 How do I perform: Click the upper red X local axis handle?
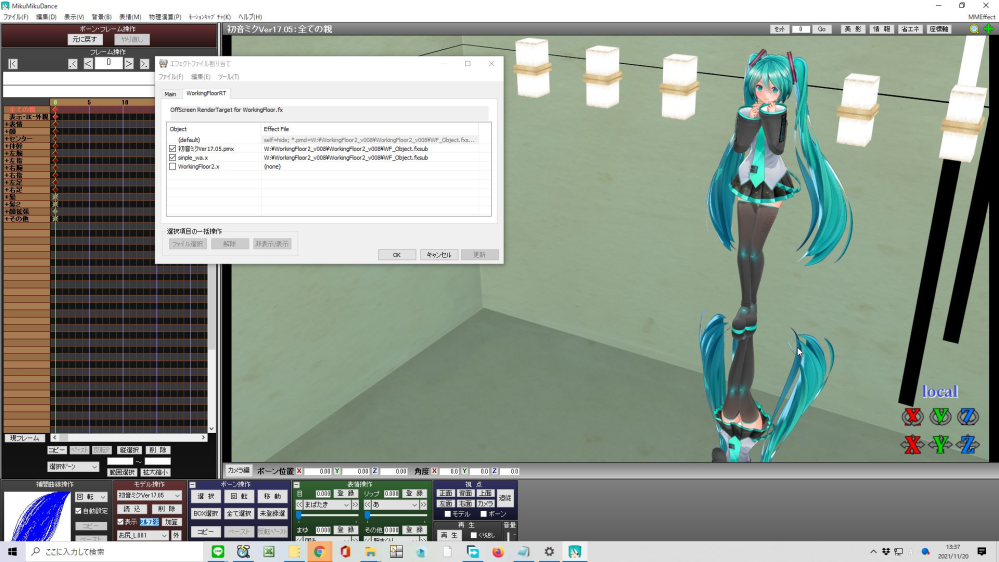pos(912,417)
